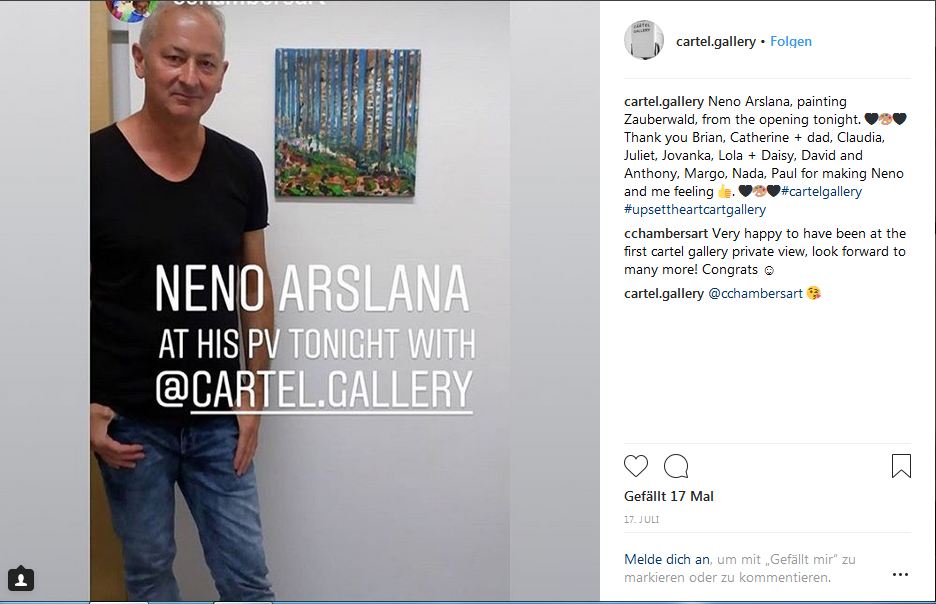Open the @cchambersart mention

coord(755,294)
